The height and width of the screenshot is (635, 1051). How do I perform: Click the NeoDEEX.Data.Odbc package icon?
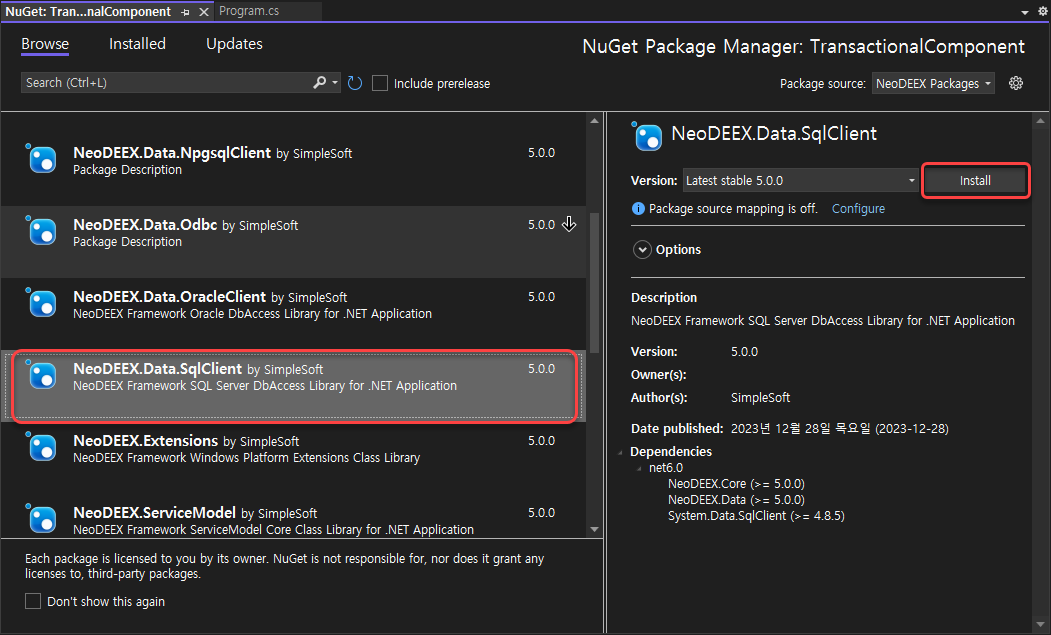[x=42, y=231]
